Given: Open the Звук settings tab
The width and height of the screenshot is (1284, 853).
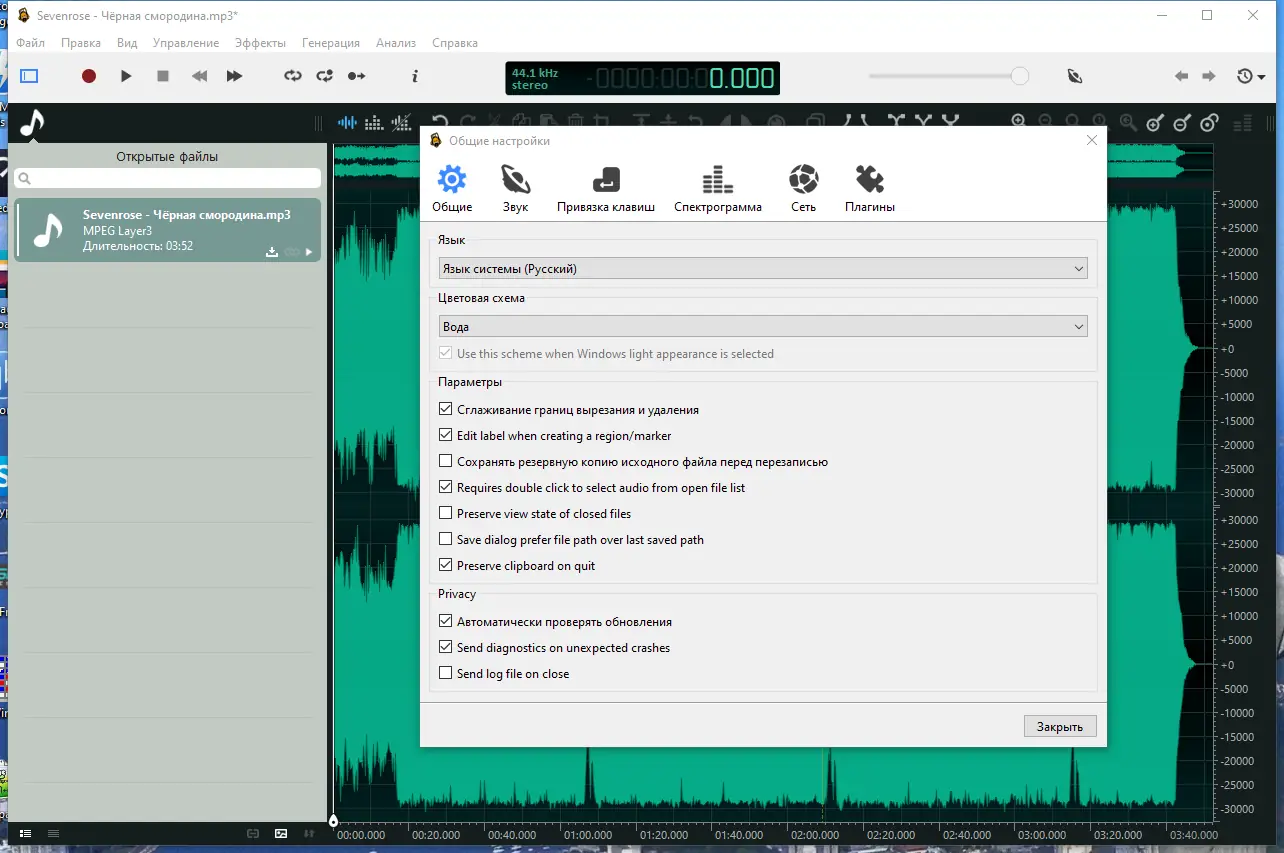Looking at the screenshot, I should pos(516,189).
